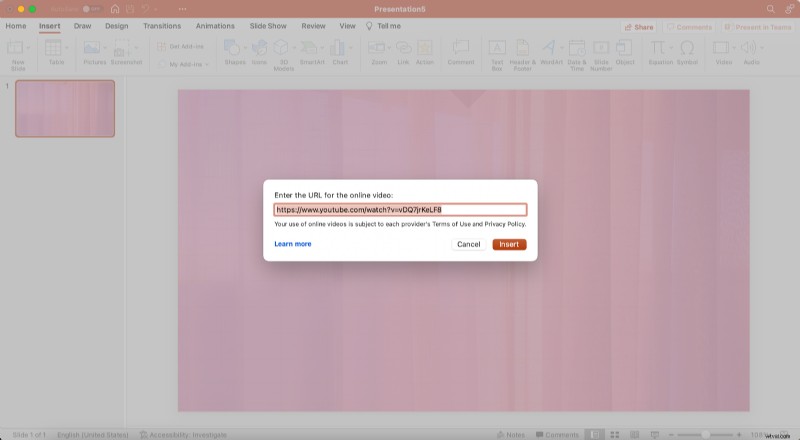Image resolution: width=800 pixels, height=440 pixels.
Task: Expand the Chart dropdown arrow
Action: (351, 48)
